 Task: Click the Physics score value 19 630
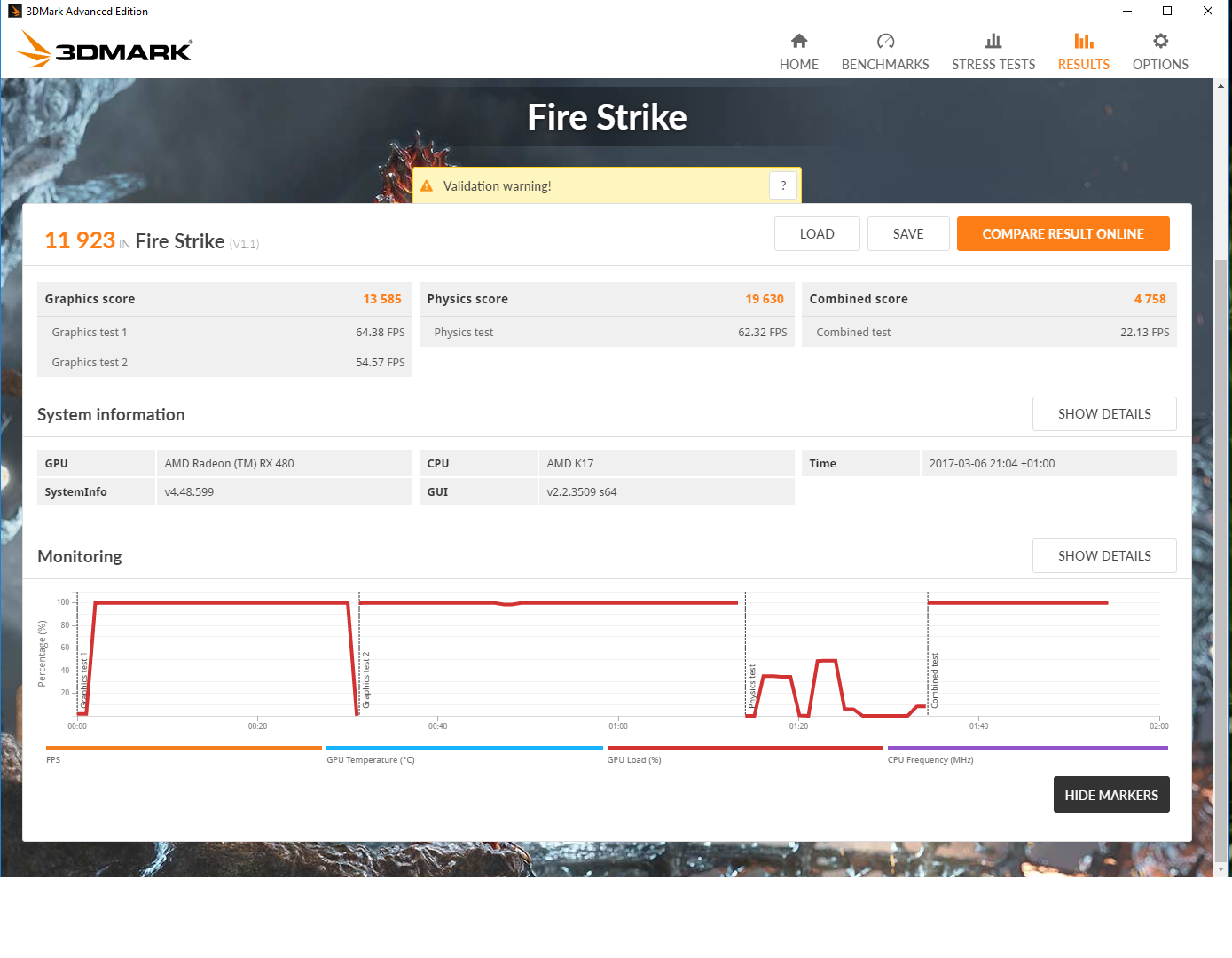(765, 299)
